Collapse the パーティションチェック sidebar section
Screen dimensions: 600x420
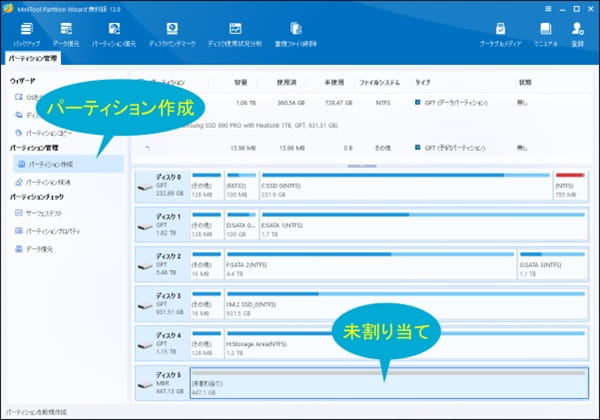point(37,197)
